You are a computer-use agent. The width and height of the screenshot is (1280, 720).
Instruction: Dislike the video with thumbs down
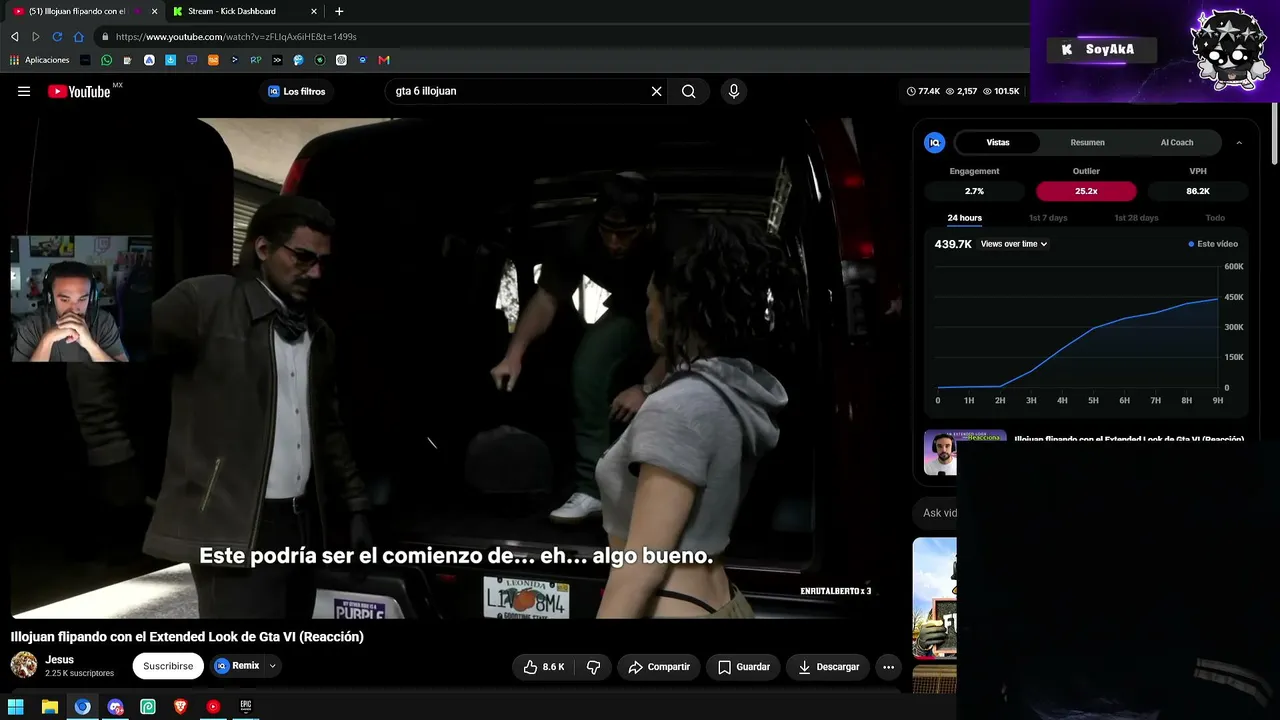click(x=593, y=667)
